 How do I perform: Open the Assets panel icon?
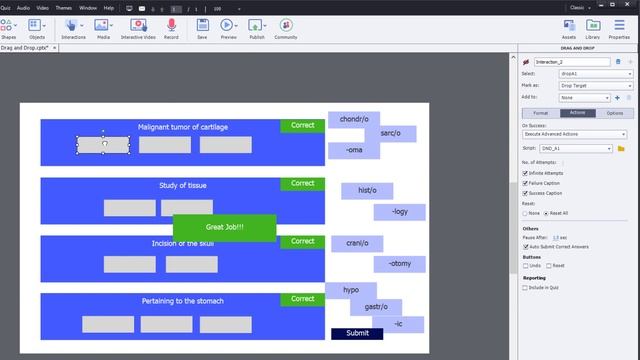[x=569, y=25]
